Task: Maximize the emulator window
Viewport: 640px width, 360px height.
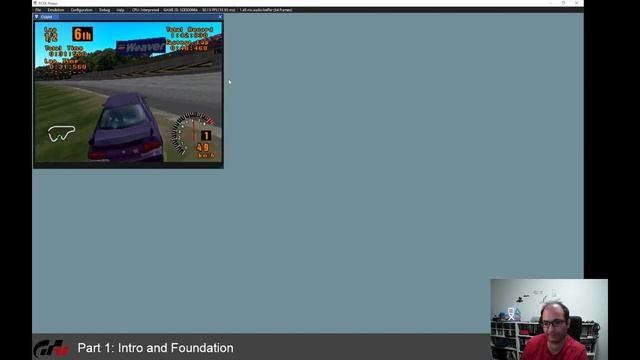Action: pos(563,3)
